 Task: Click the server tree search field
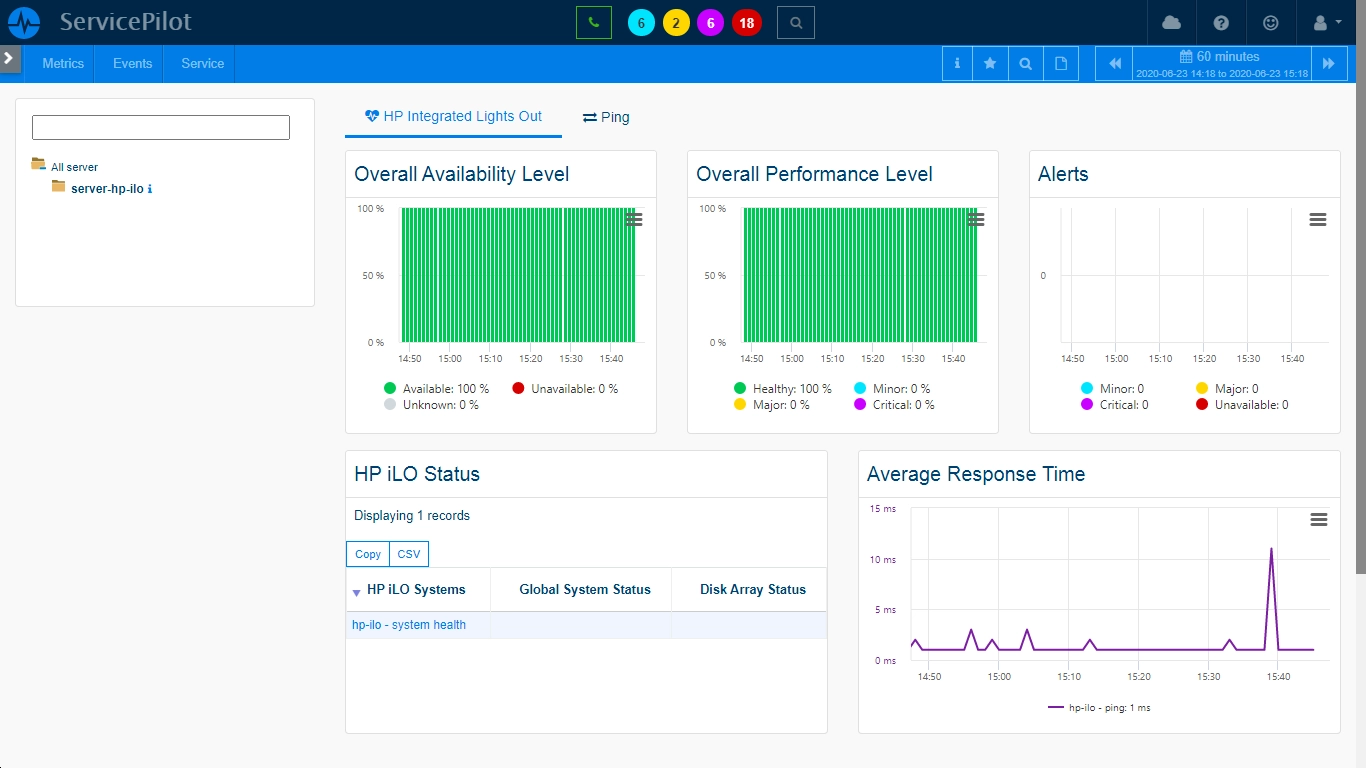pos(161,127)
